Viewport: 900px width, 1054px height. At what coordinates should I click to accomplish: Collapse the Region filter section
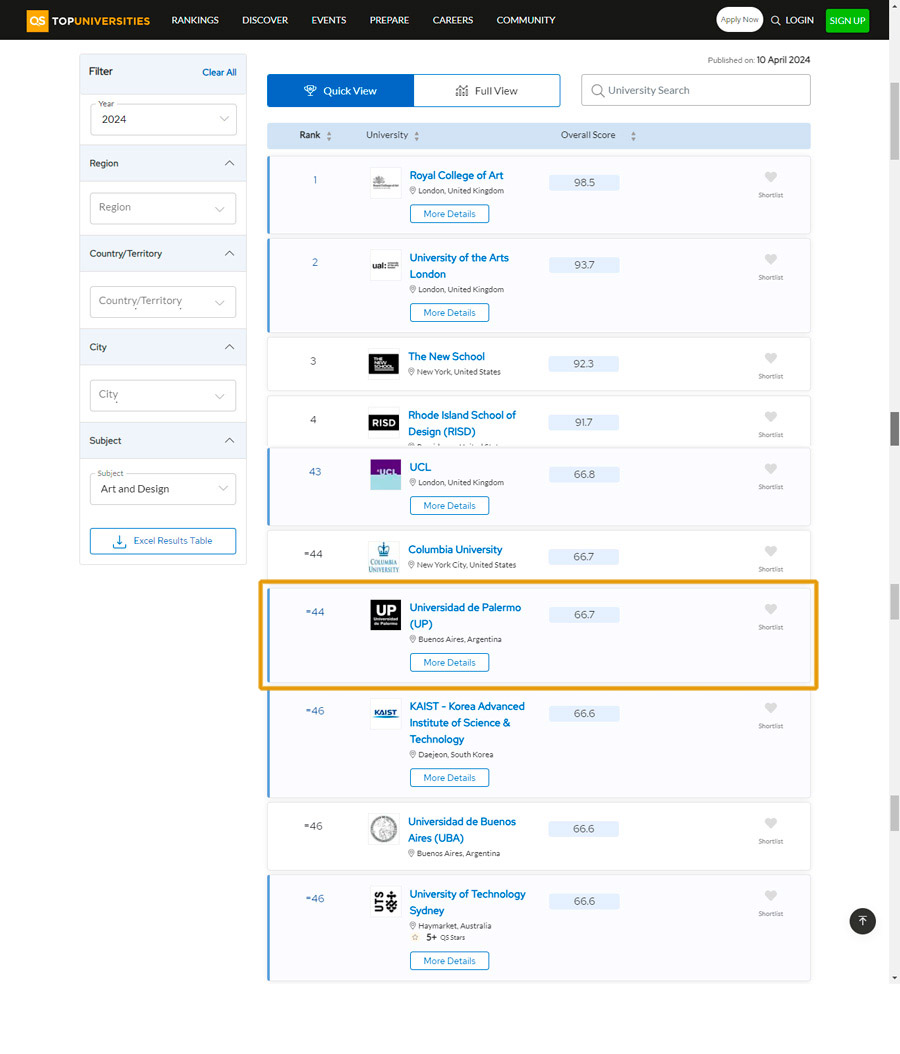[229, 163]
